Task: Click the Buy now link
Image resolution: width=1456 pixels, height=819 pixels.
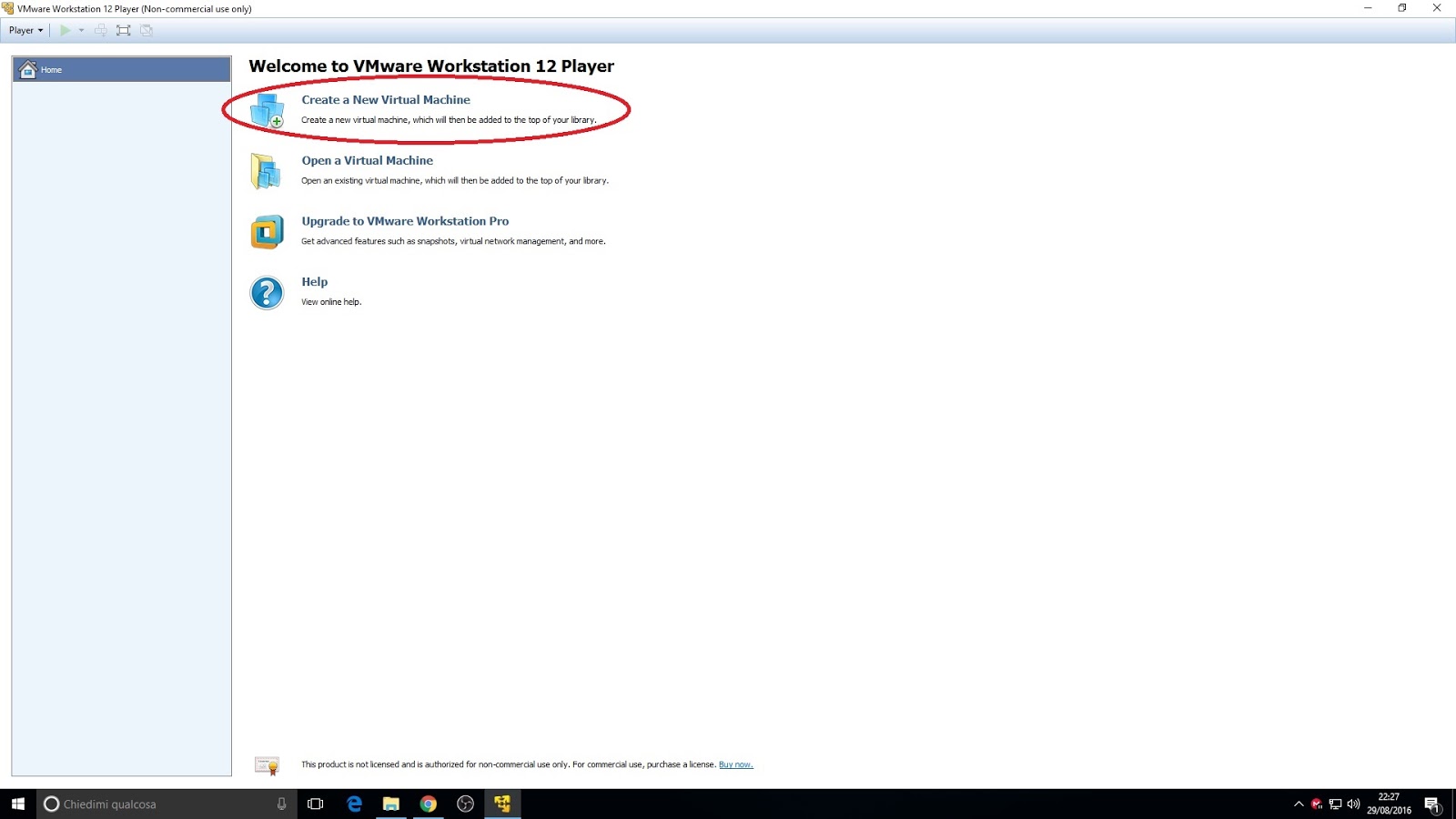Action: pos(736,764)
